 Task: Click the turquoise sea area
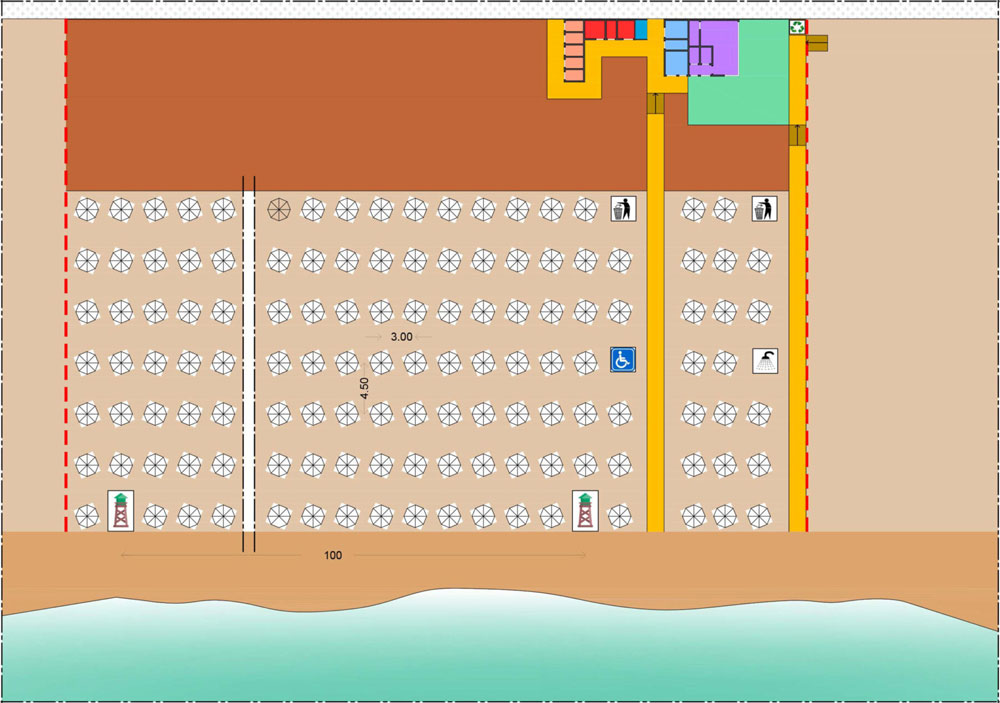pyautogui.click(x=500, y=651)
